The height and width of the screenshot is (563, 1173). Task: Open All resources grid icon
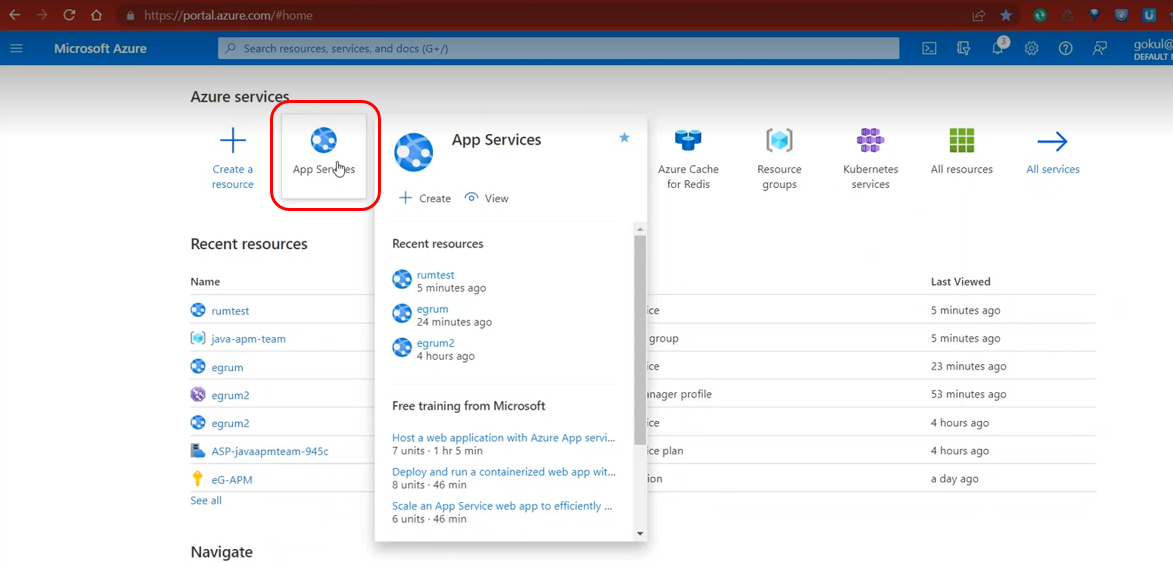pyautogui.click(x=961, y=141)
